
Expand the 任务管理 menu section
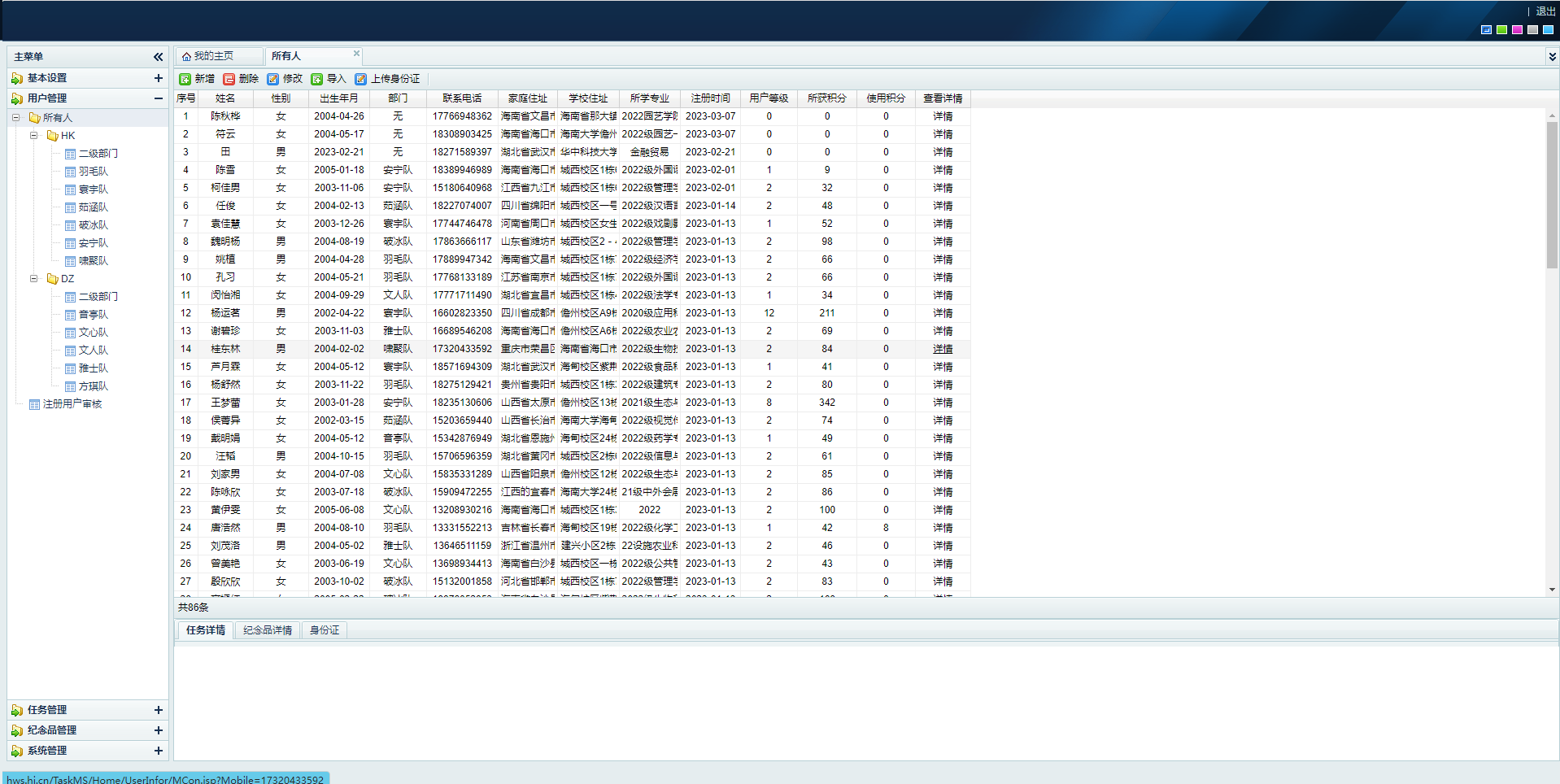click(x=158, y=710)
